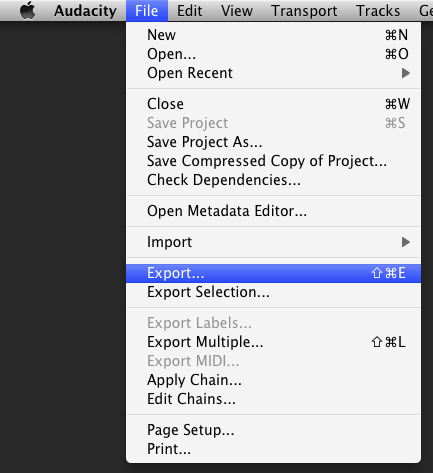
Task: Choose Apply Chain...
Action: 273,380
